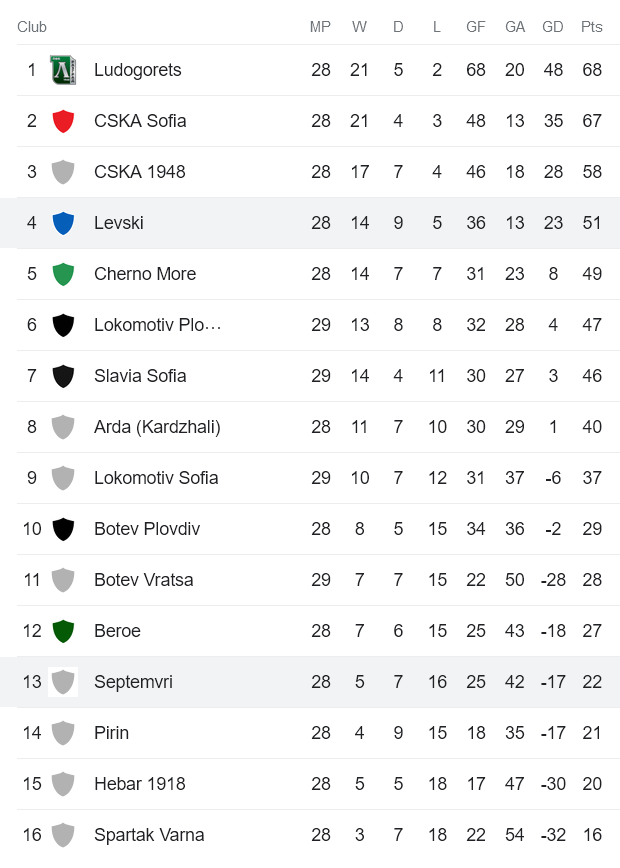
Task: Click the Levski blue shield crest
Action: pyautogui.click(x=63, y=223)
